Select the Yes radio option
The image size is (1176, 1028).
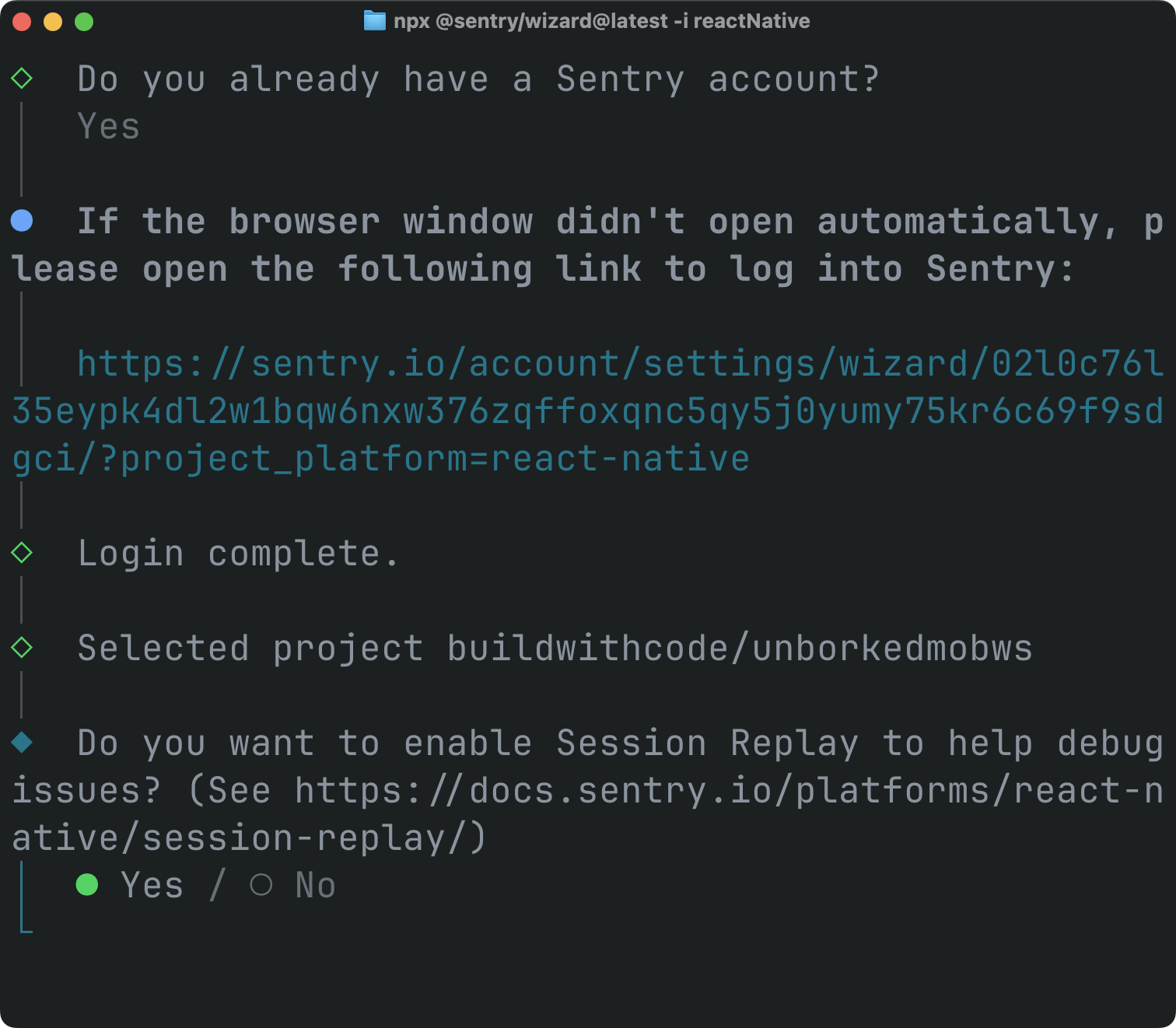tap(130, 885)
